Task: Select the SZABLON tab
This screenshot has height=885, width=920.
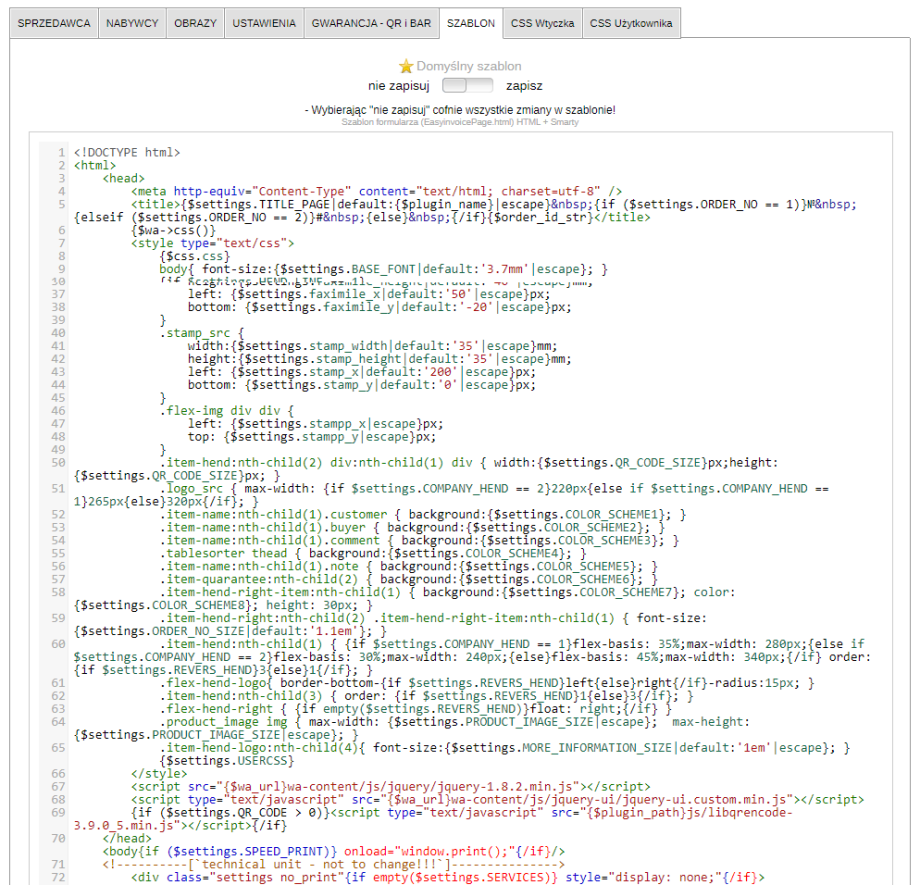Action: [471, 23]
